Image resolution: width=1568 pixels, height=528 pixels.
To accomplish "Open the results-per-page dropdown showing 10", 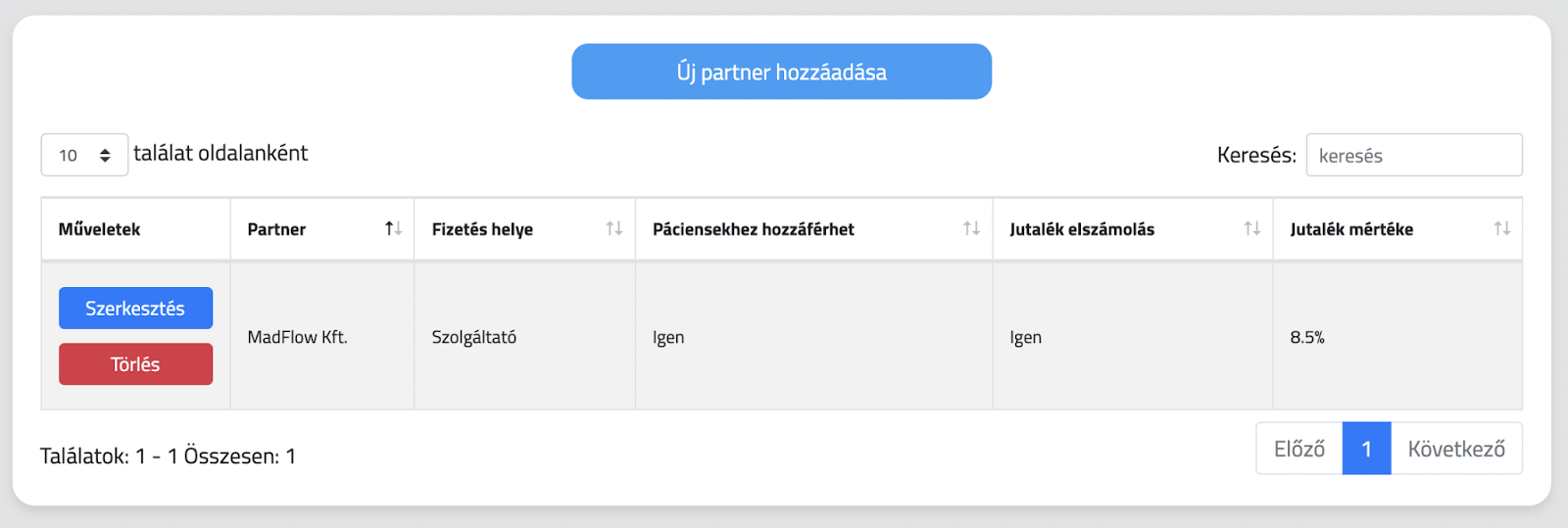I will tap(84, 155).
